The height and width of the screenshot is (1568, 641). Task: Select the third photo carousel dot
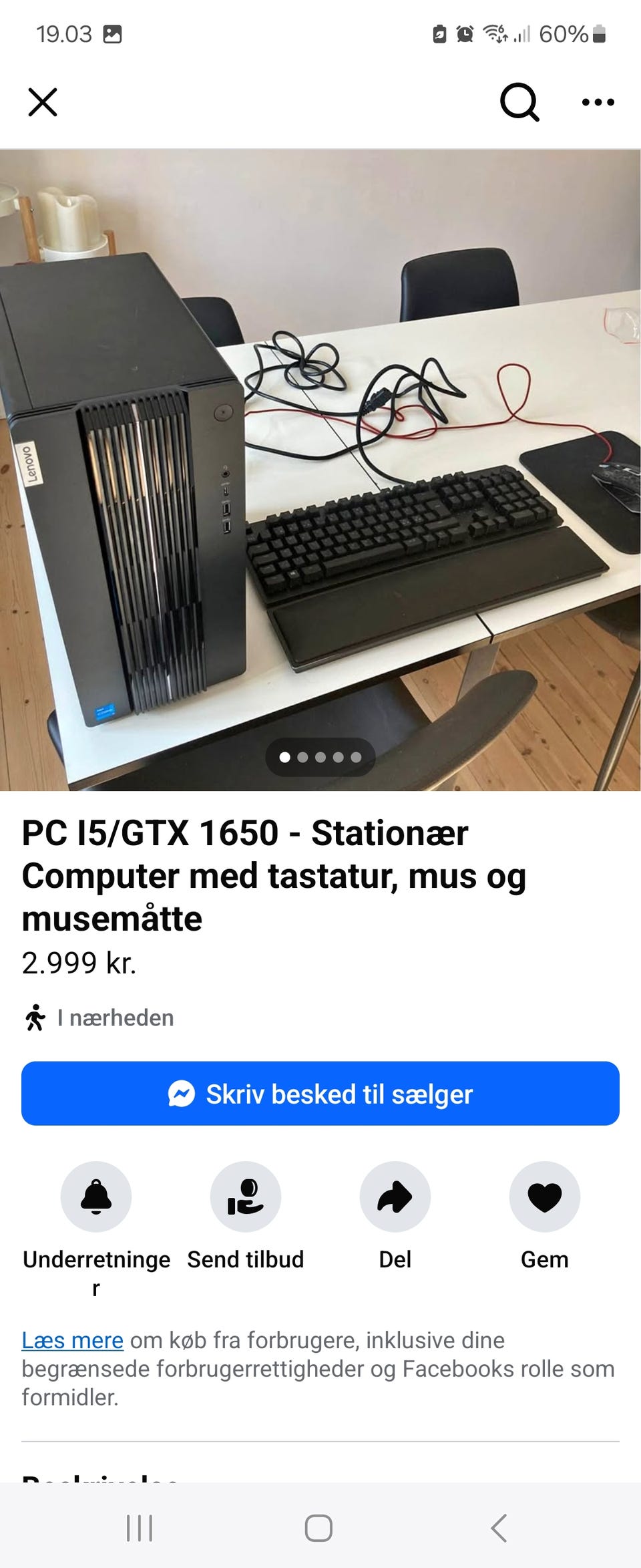320,757
